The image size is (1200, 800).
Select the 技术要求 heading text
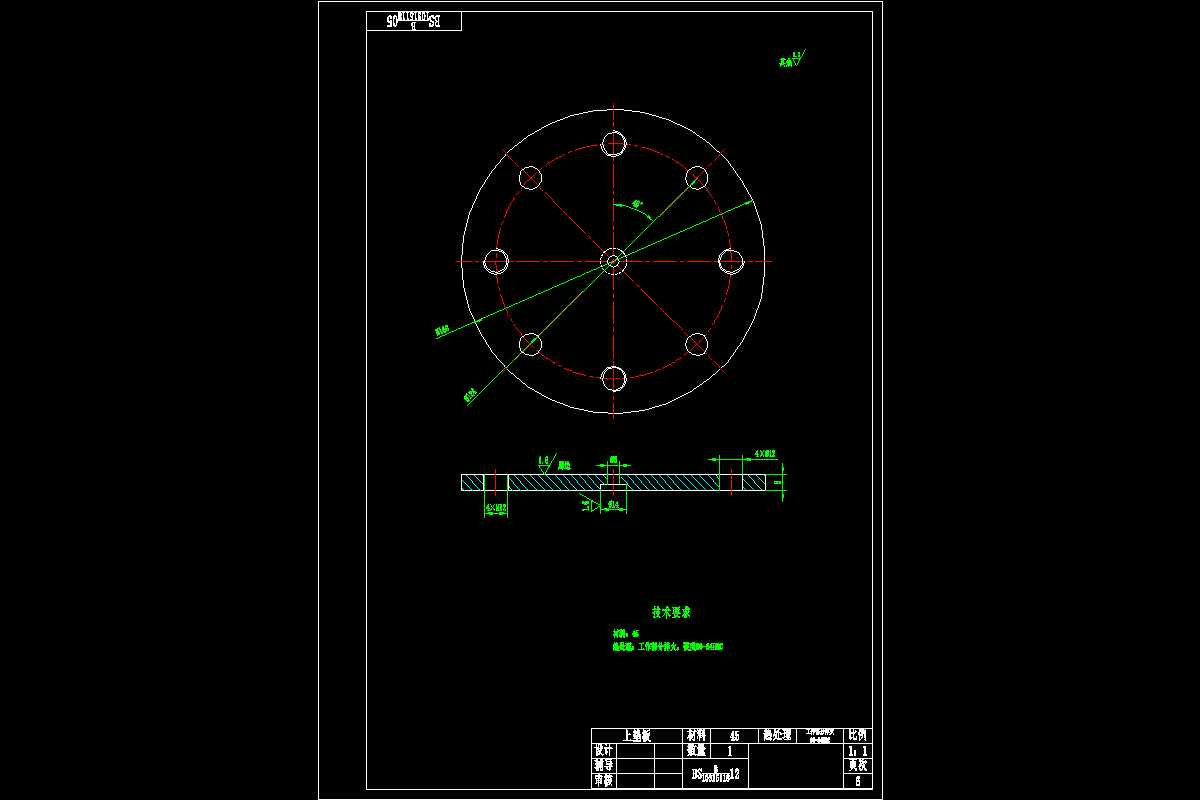[671, 612]
